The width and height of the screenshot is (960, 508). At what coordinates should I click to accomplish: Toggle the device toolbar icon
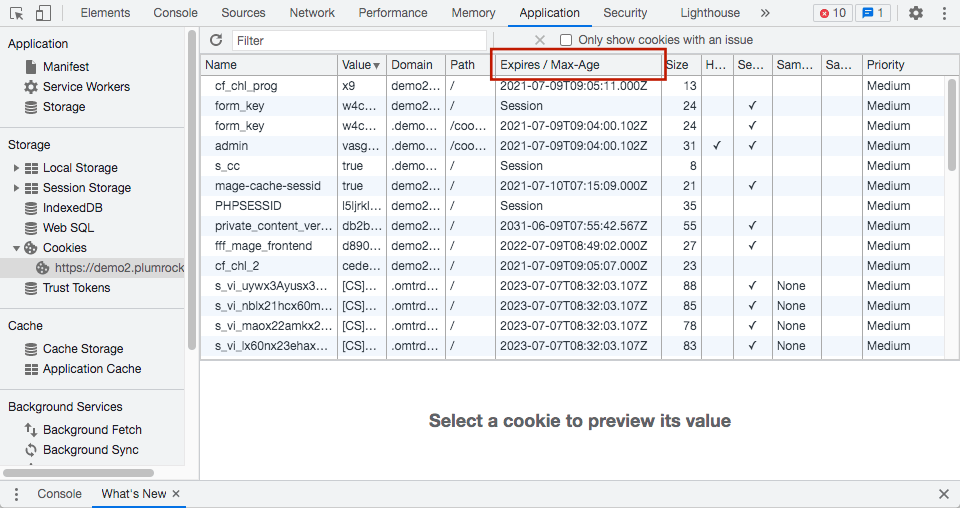pos(43,13)
